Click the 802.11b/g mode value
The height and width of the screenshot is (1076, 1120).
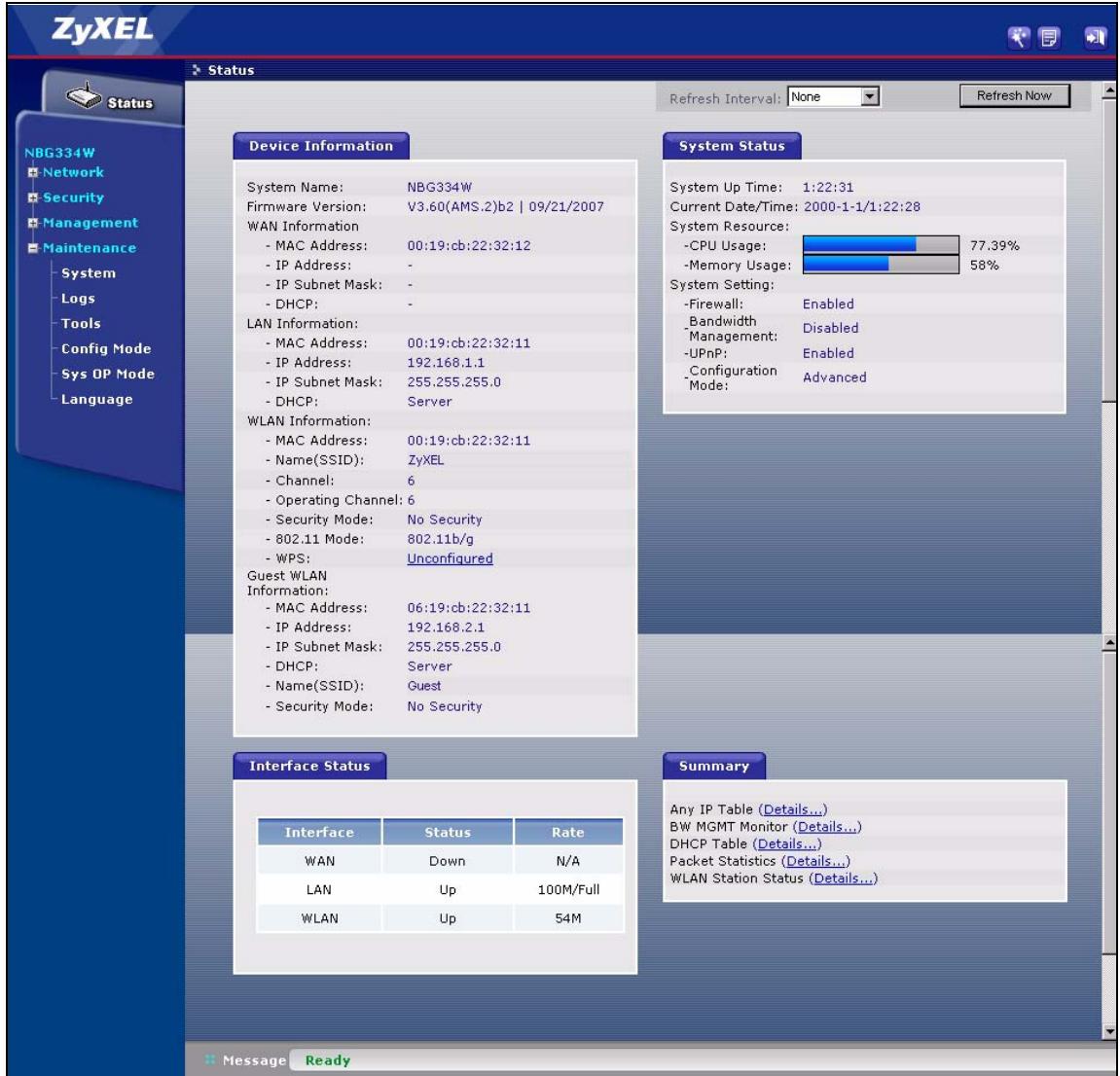(441, 539)
